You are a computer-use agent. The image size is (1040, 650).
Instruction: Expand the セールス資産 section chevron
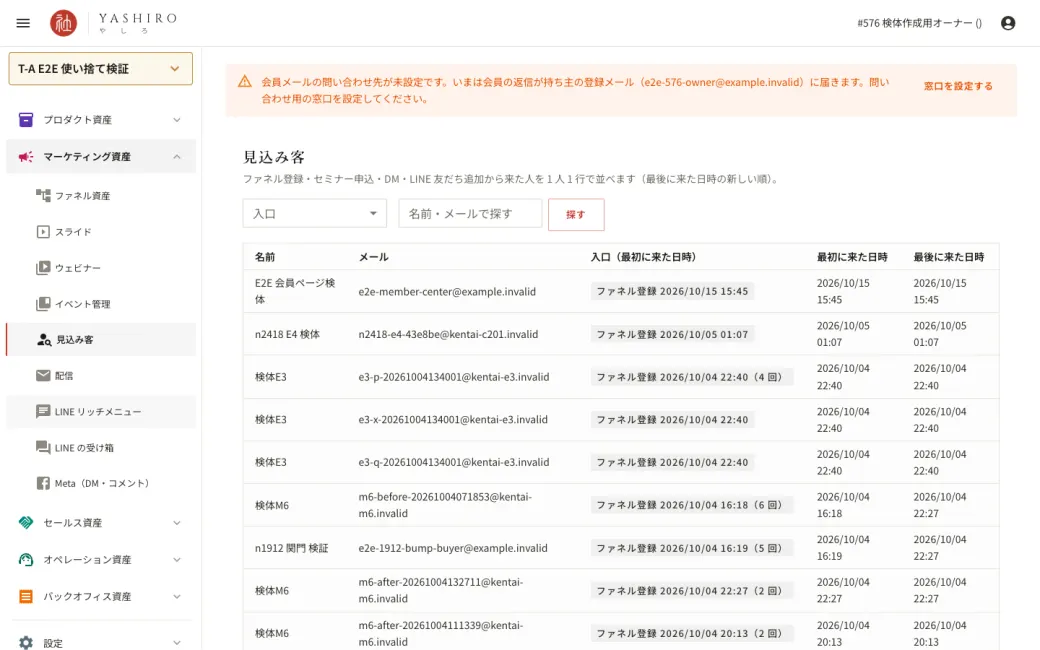pyautogui.click(x=177, y=523)
